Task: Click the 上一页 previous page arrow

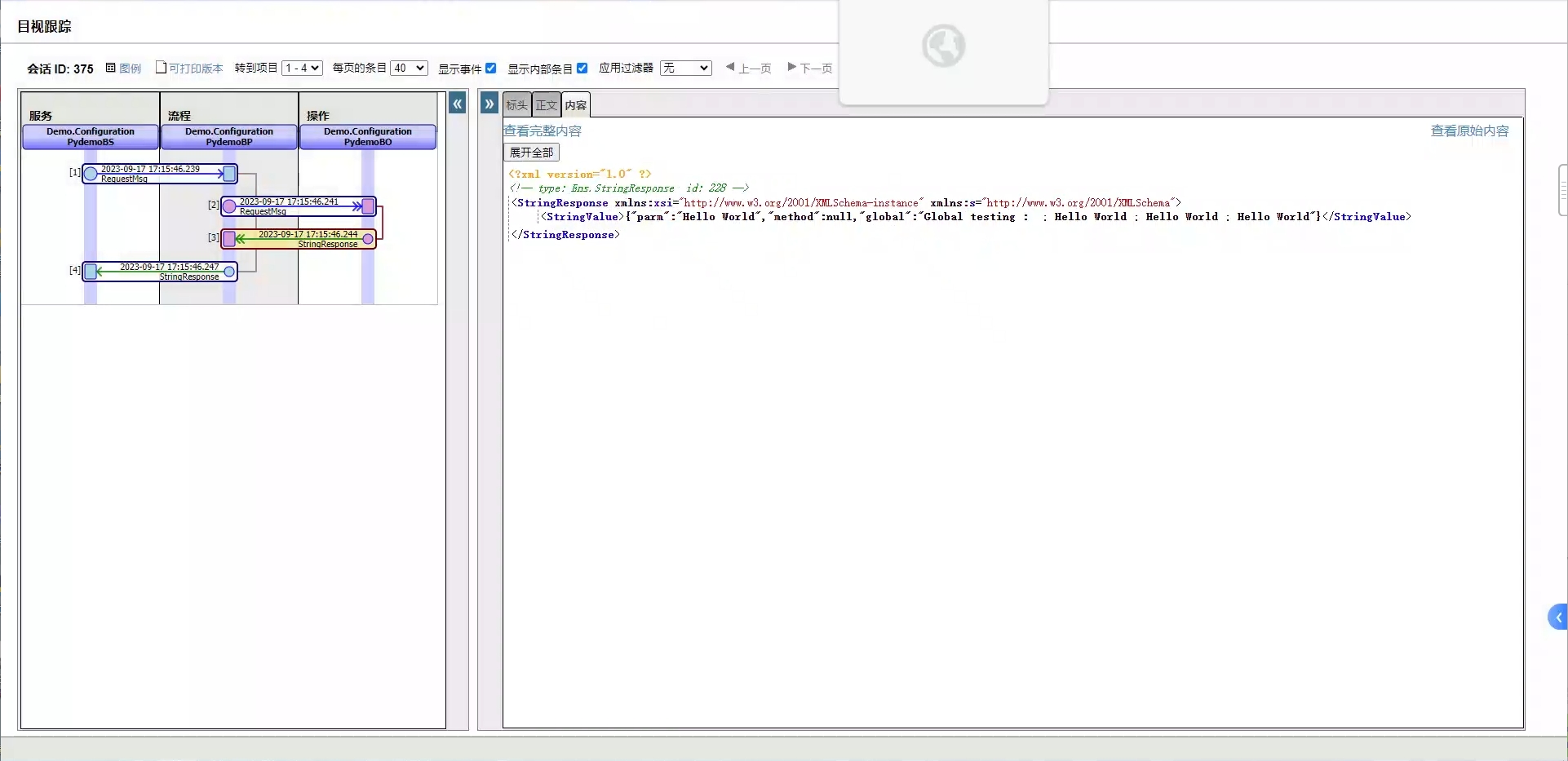Action: (730, 67)
